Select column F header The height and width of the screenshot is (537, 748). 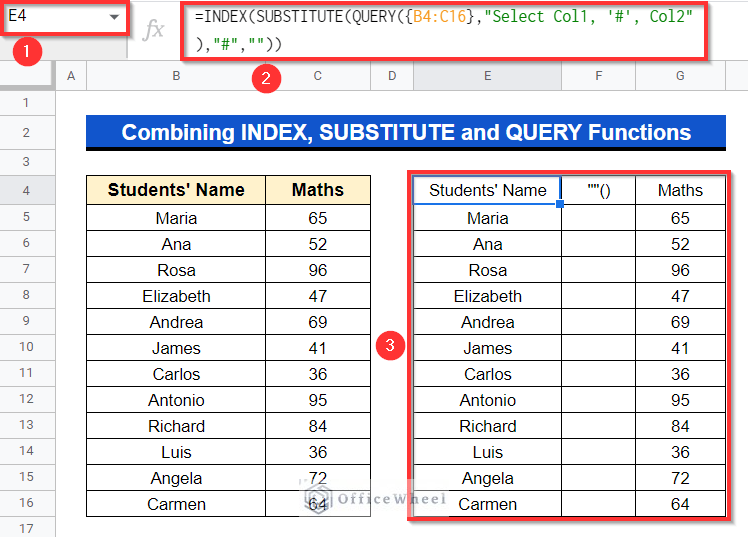click(598, 76)
